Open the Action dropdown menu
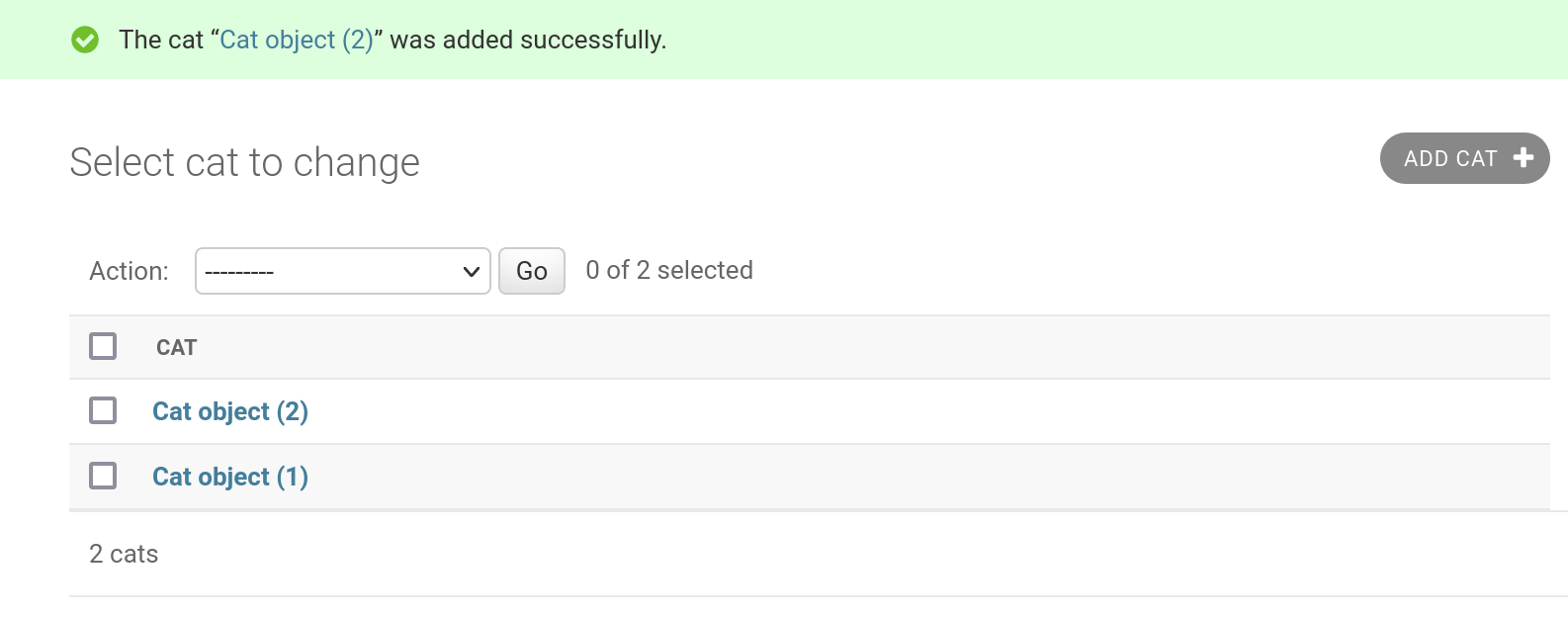The width and height of the screenshot is (1568, 617). (x=343, y=271)
